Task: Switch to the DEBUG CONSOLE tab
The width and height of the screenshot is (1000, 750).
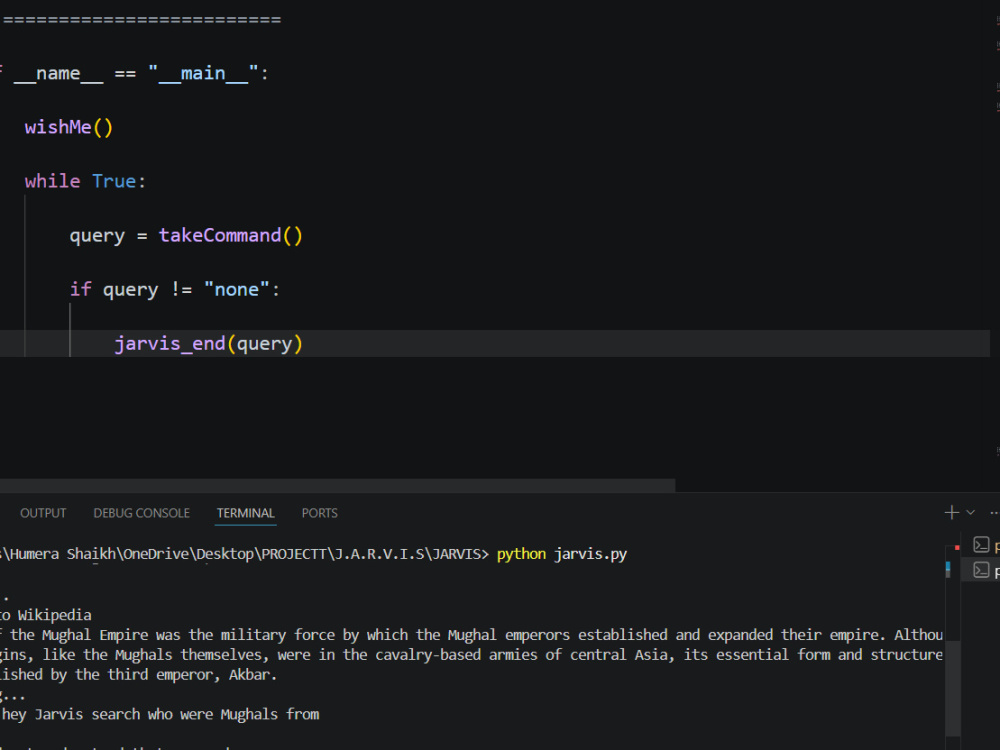Action: click(142, 513)
